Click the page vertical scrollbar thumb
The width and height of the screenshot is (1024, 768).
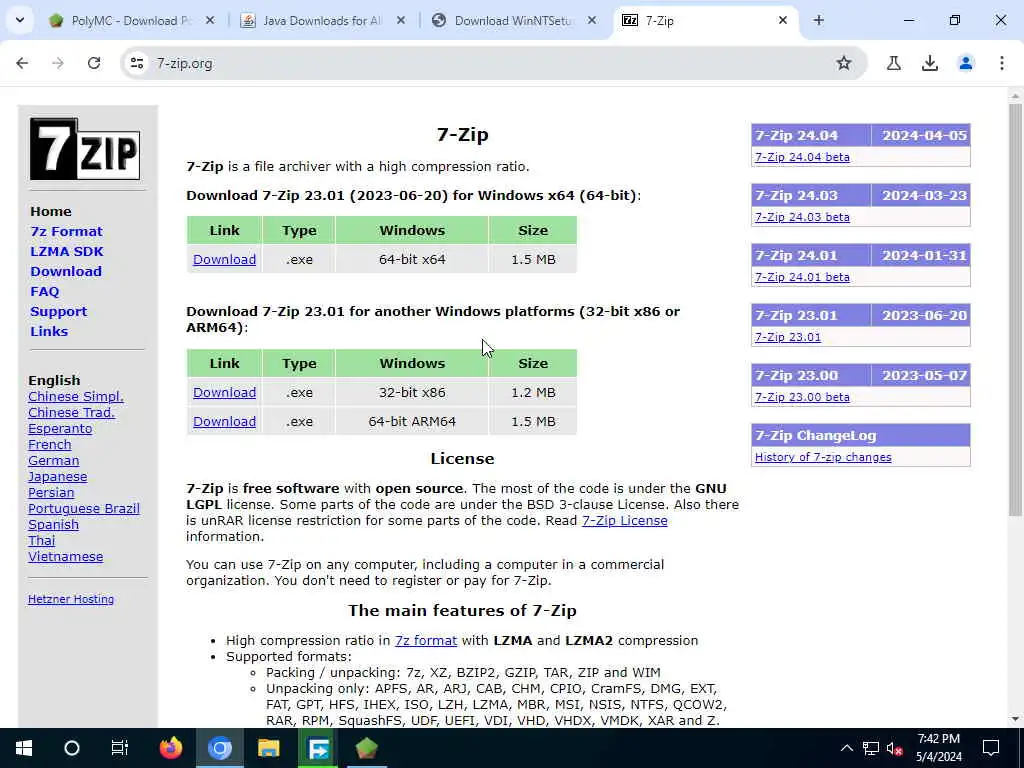1015,310
